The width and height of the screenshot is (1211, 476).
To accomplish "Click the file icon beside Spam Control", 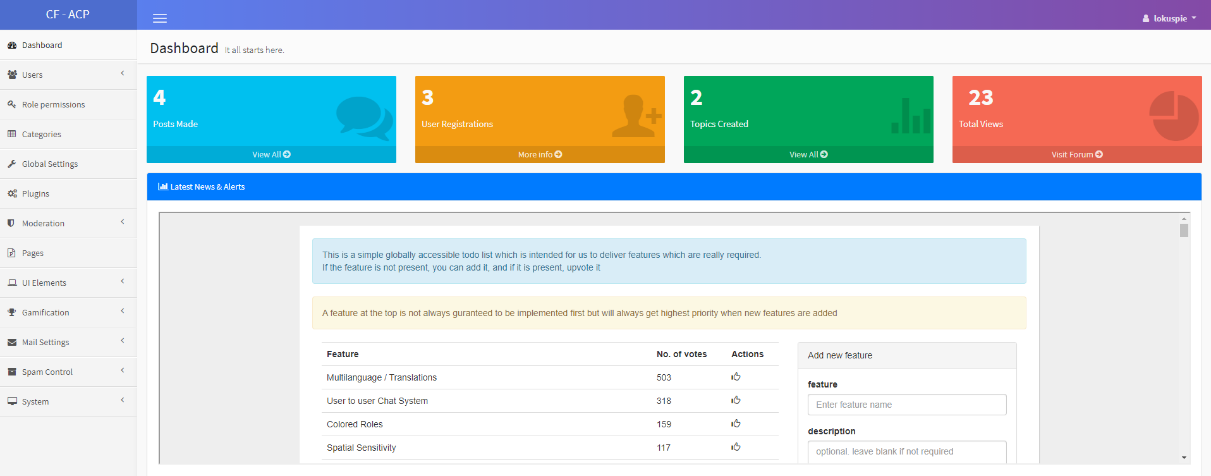I will (x=12, y=372).
